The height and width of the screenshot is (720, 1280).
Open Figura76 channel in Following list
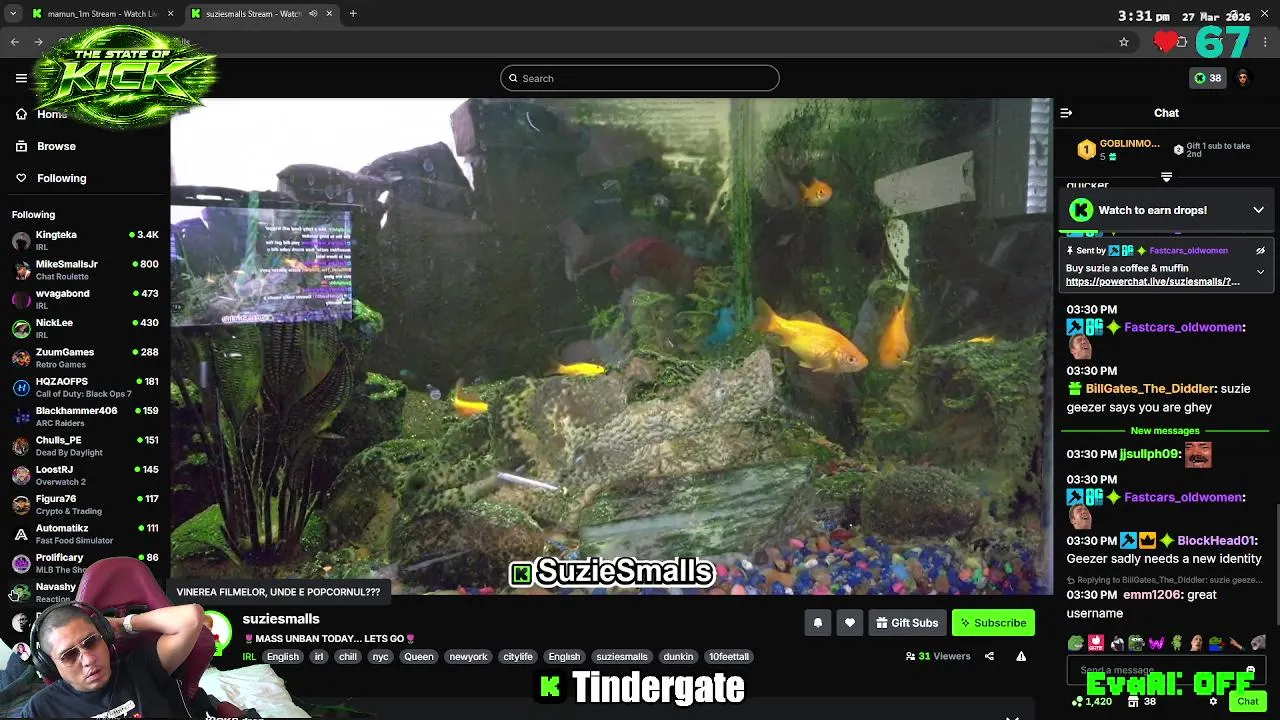point(85,504)
